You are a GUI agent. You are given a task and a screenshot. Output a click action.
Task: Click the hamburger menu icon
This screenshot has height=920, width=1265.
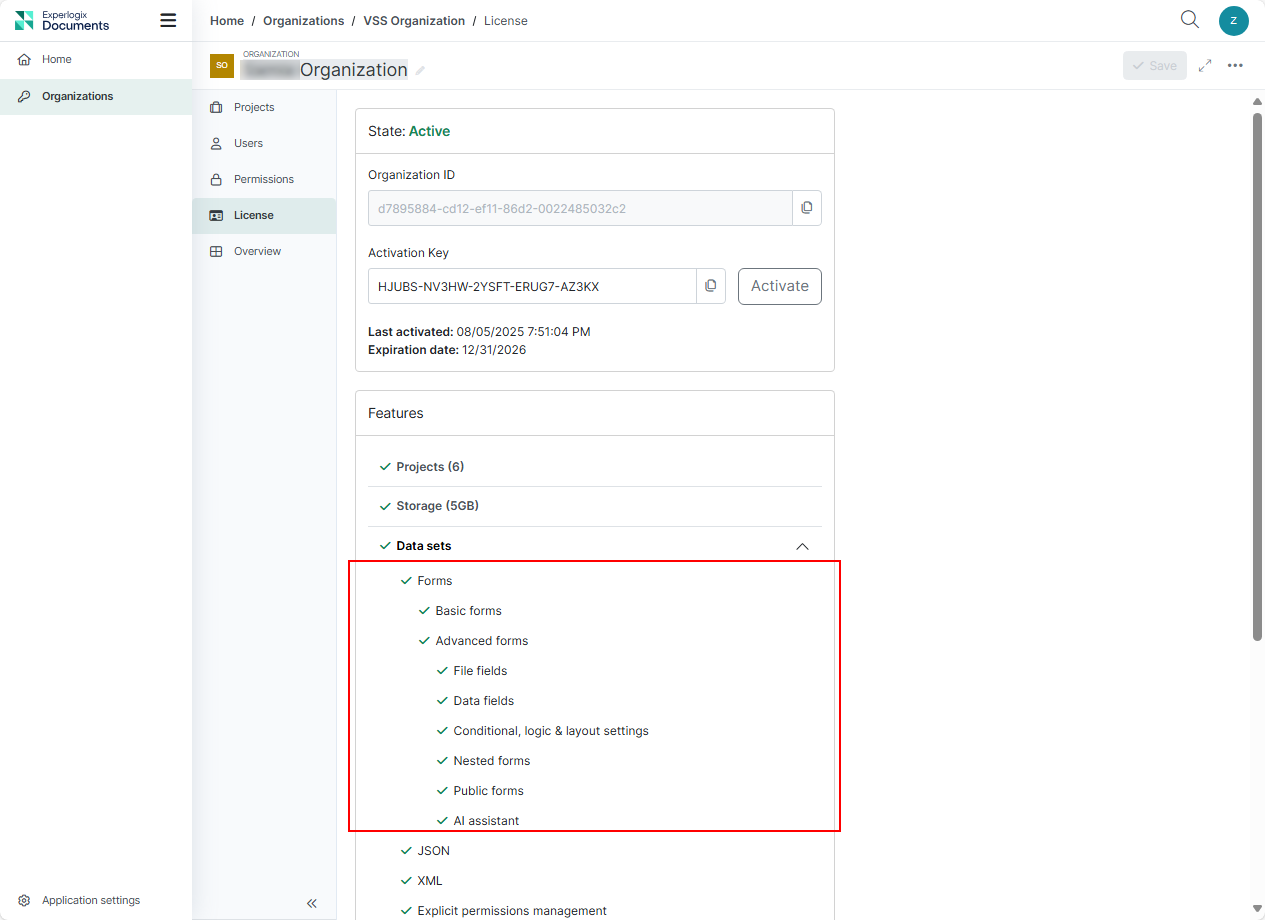coord(168,21)
